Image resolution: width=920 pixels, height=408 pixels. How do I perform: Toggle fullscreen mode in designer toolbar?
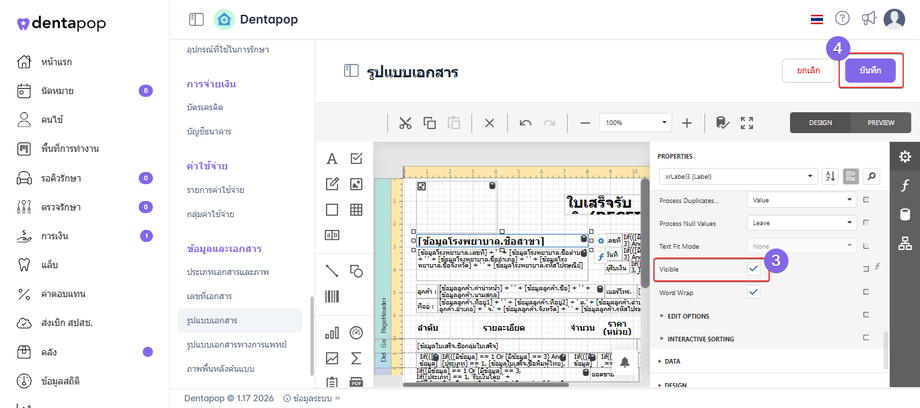pos(747,123)
